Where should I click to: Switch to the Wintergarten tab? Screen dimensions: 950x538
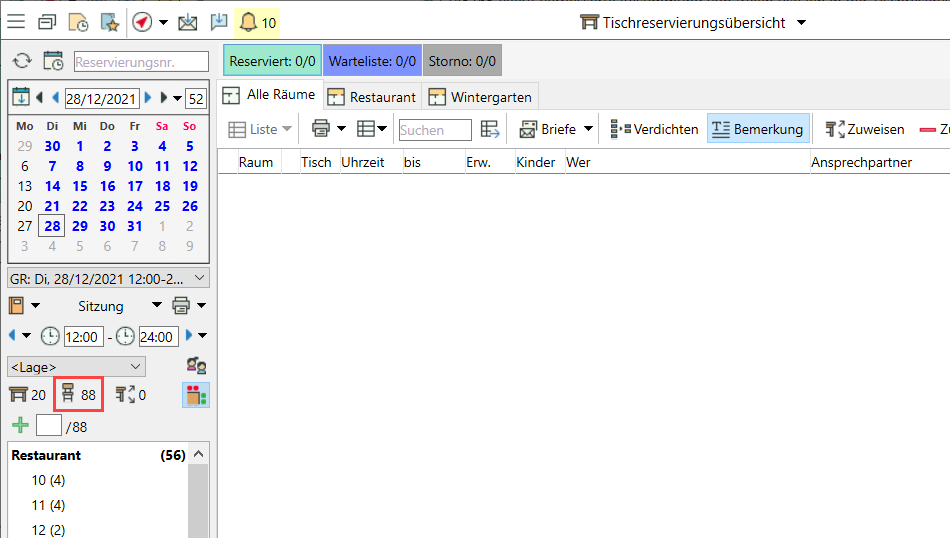[481, 97]
